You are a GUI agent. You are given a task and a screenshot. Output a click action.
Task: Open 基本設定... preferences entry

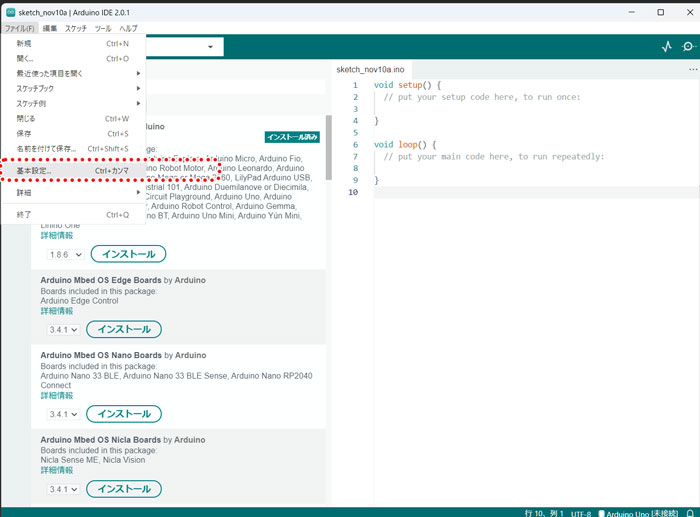click(x=74, y=171)
